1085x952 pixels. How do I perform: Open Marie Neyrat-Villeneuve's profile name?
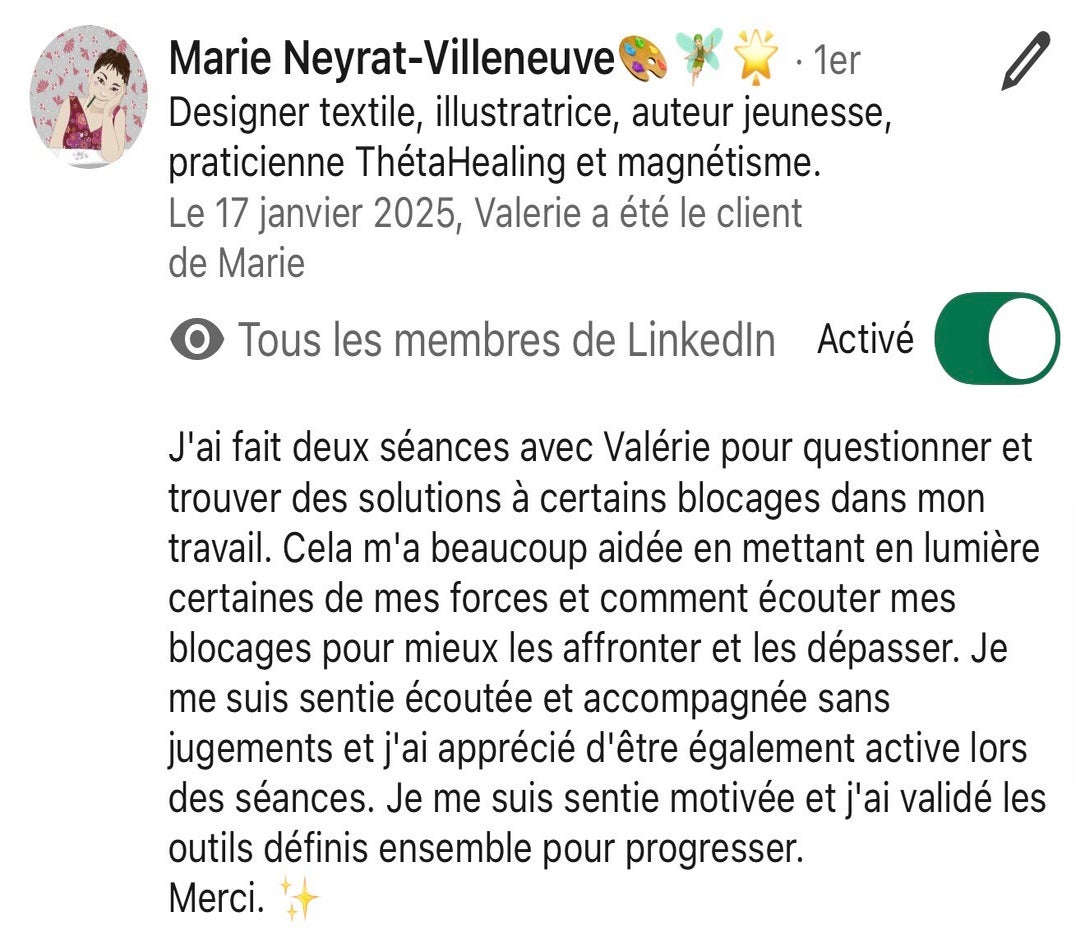390,61
